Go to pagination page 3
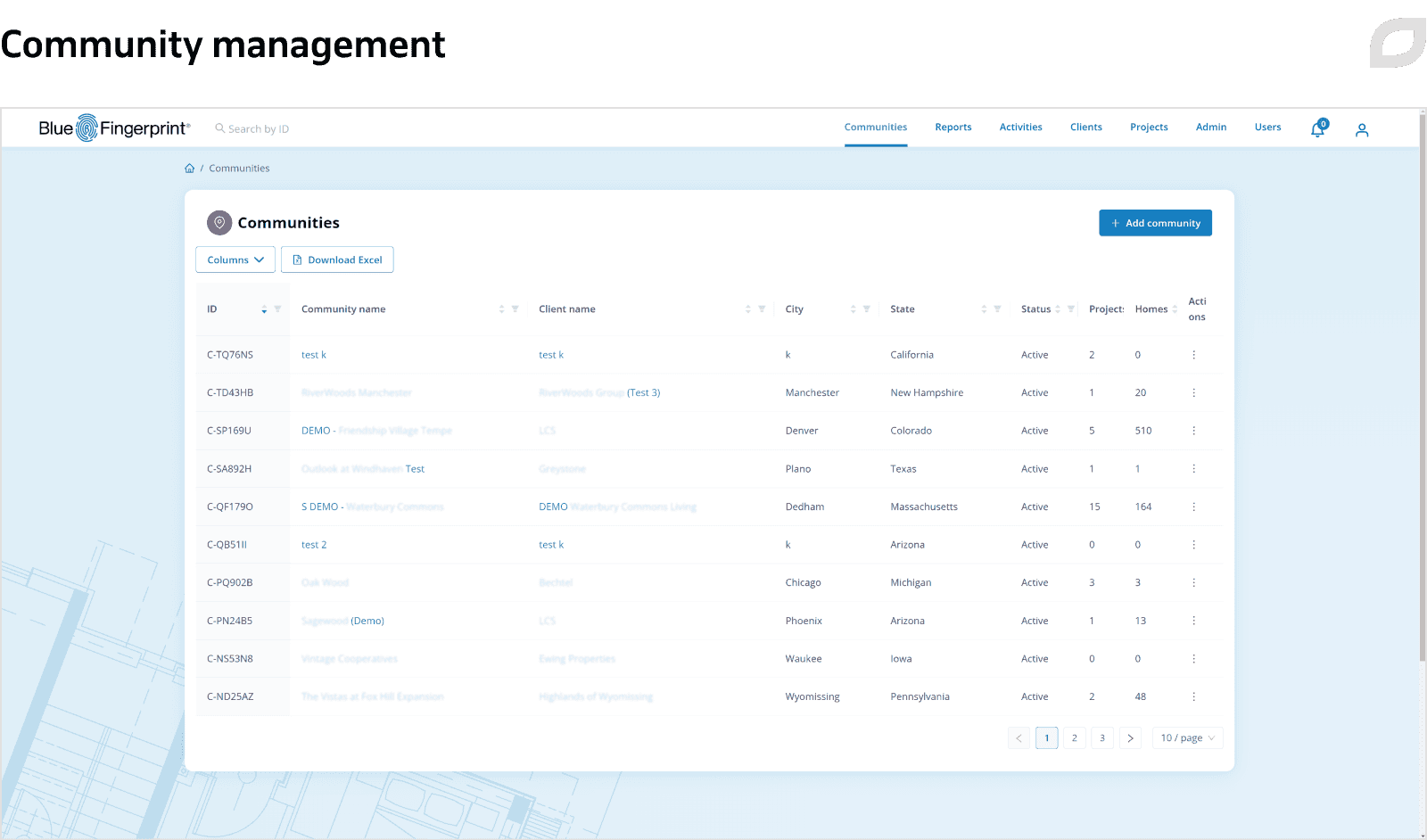1427x840 pixels. pos(1102,738)
